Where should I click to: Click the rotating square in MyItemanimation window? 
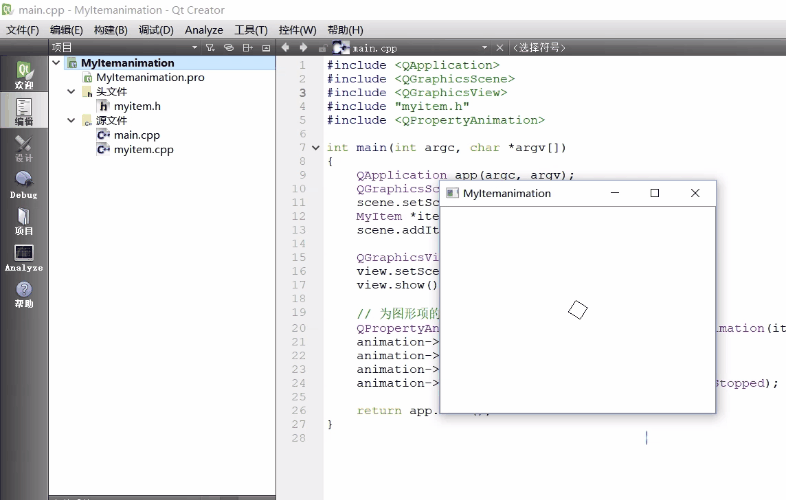[577, 310]
